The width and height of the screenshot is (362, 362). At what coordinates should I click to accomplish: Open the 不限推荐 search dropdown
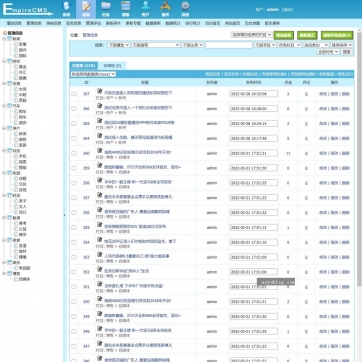click(156, 45)
